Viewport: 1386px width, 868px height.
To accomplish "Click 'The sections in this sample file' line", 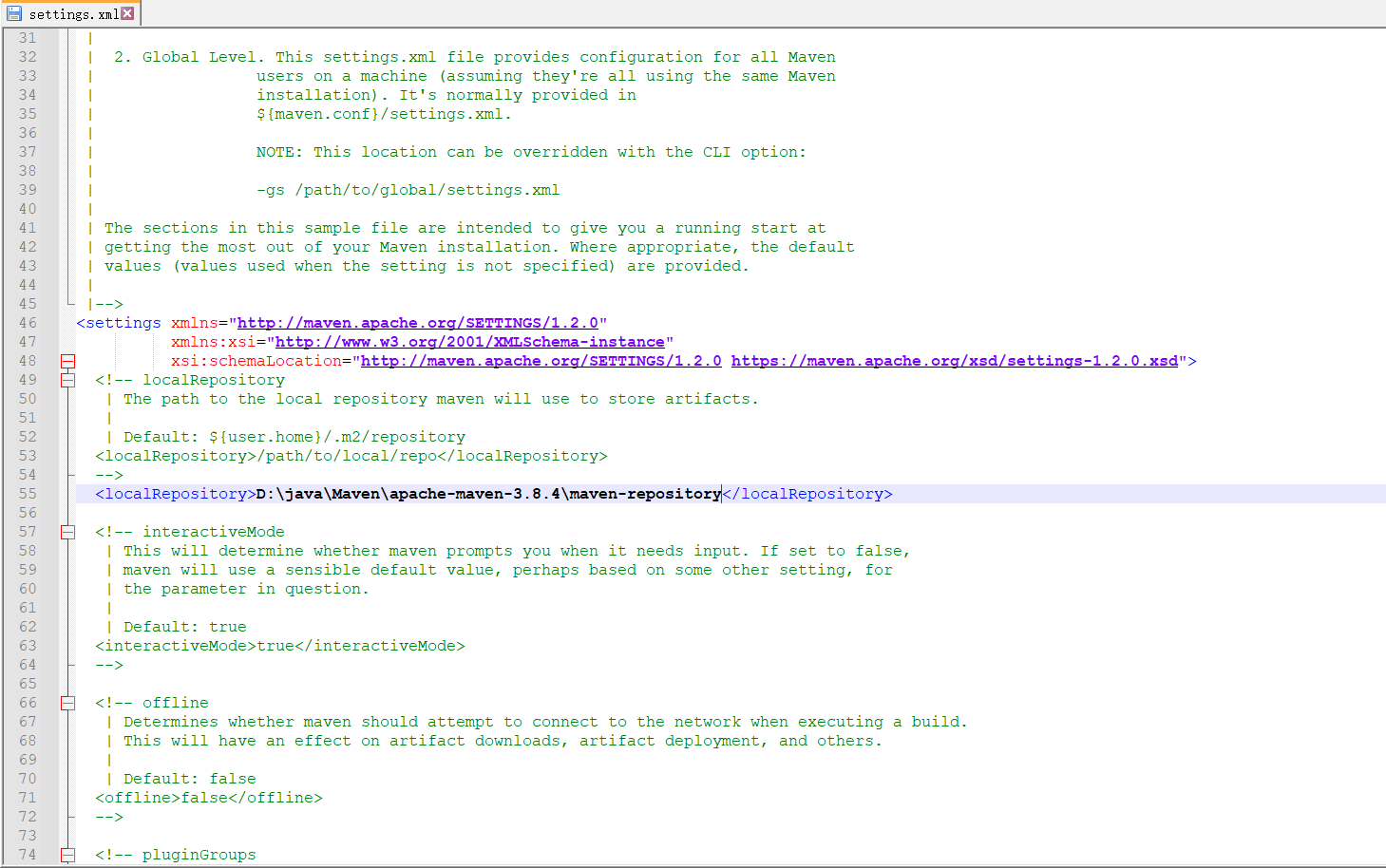I will click(x=465, y=228).
